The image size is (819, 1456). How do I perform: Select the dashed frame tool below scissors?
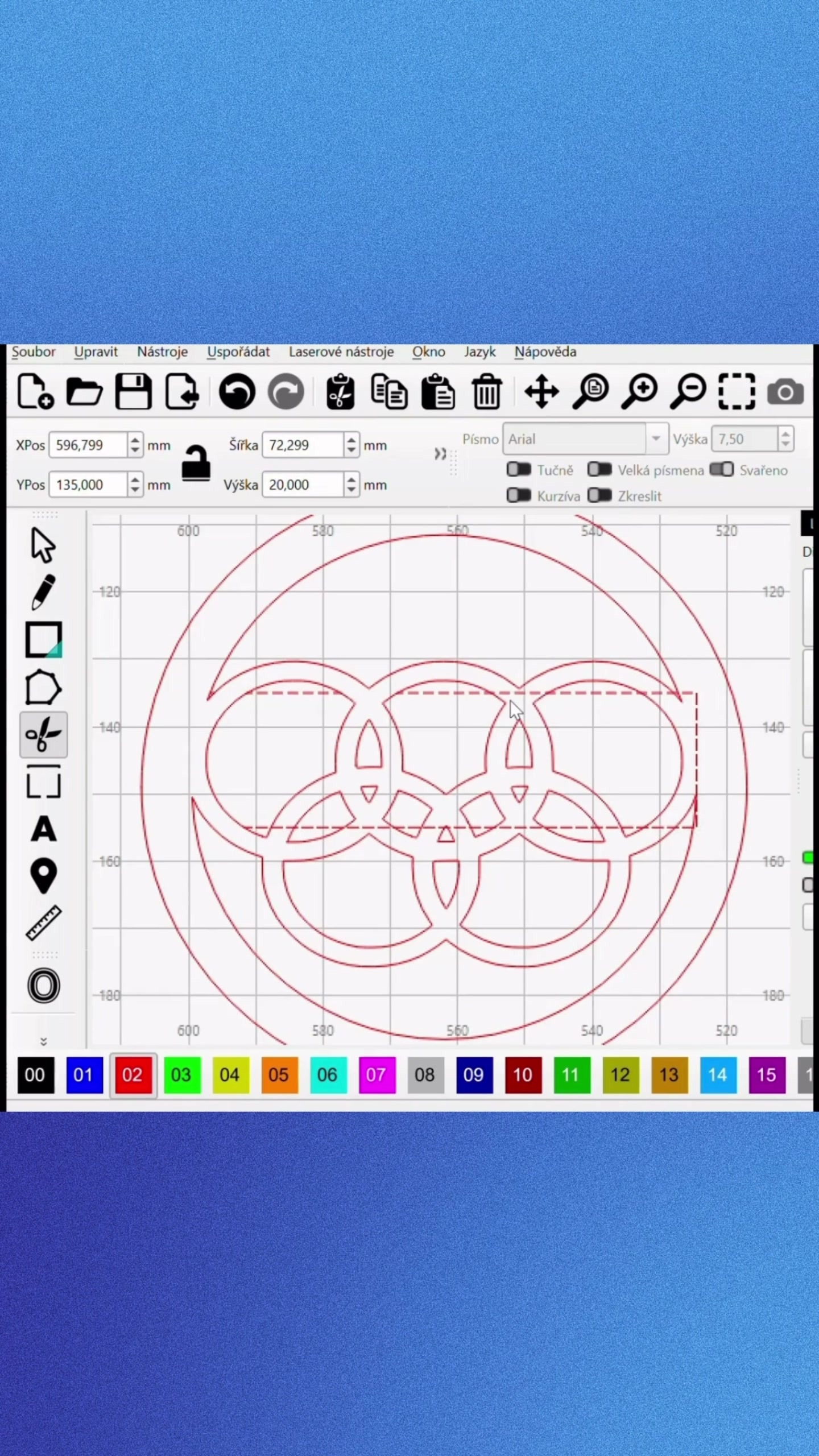[x=43, y=781]
